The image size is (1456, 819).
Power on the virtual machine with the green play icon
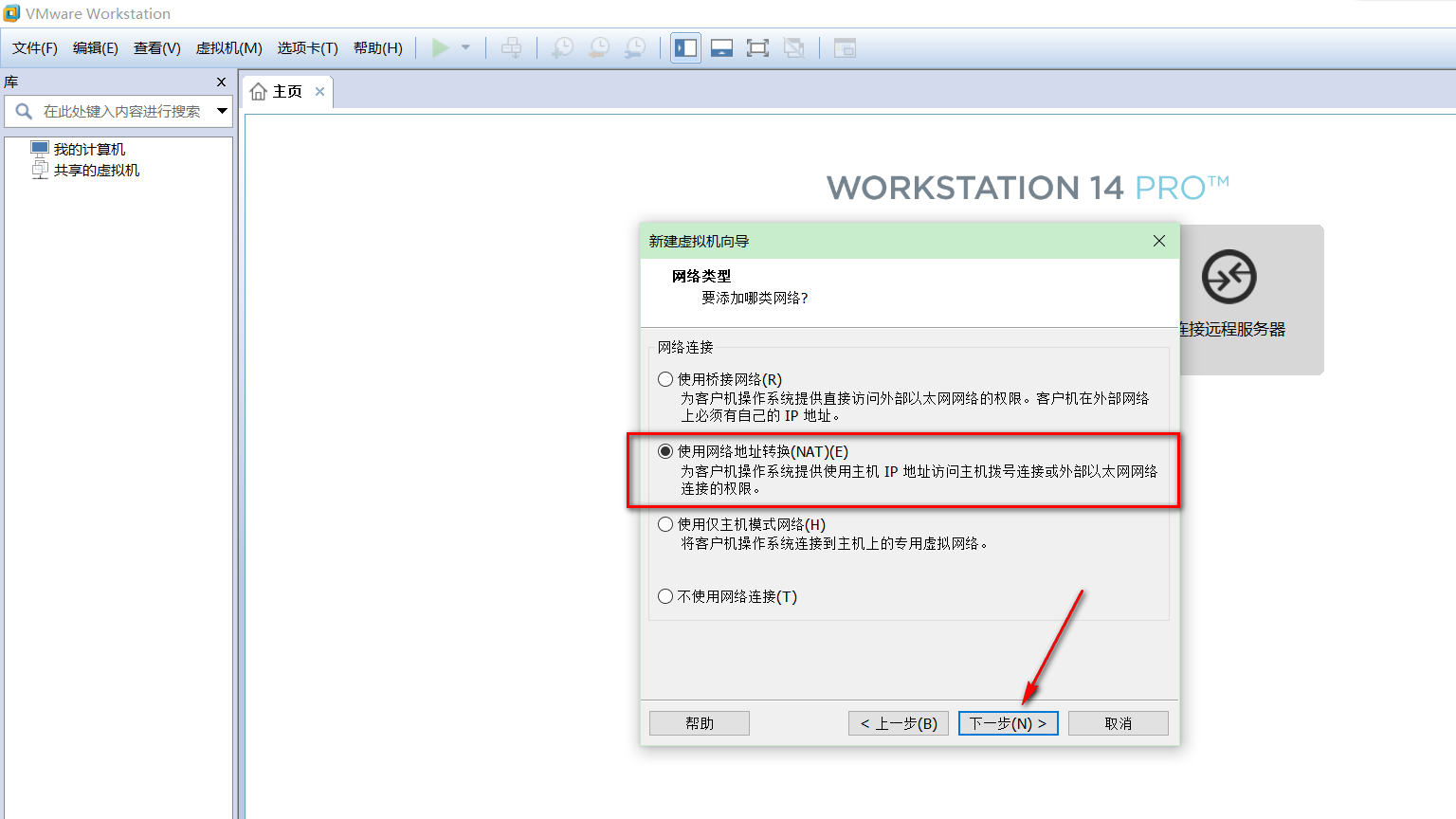[x=440, y=47]
